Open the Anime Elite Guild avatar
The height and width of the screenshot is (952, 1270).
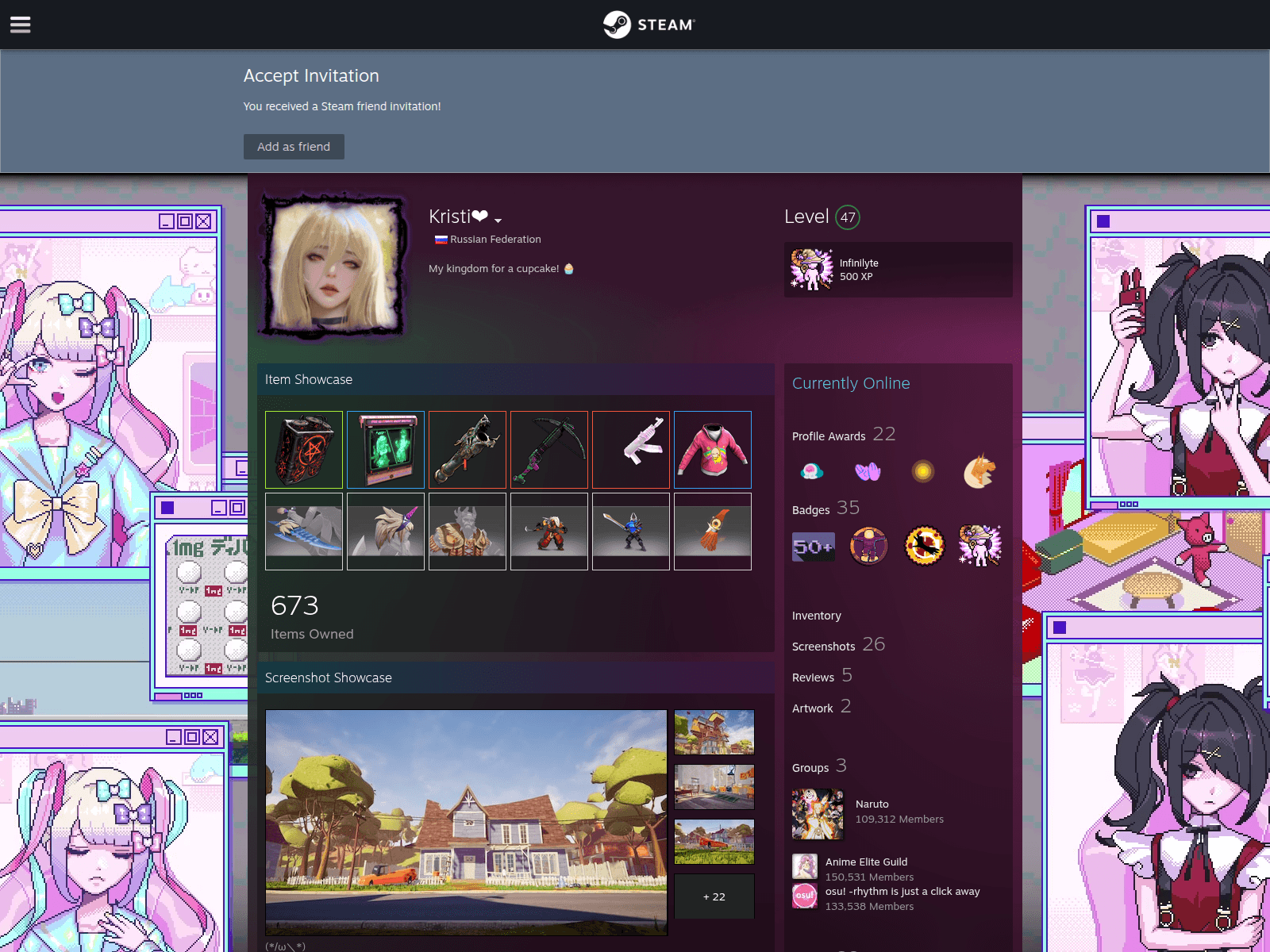click(805, 866)
